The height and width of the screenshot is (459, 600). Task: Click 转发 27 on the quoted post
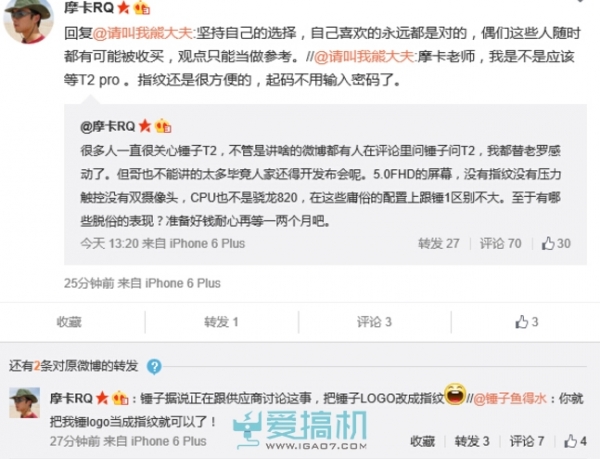point(439,243)
